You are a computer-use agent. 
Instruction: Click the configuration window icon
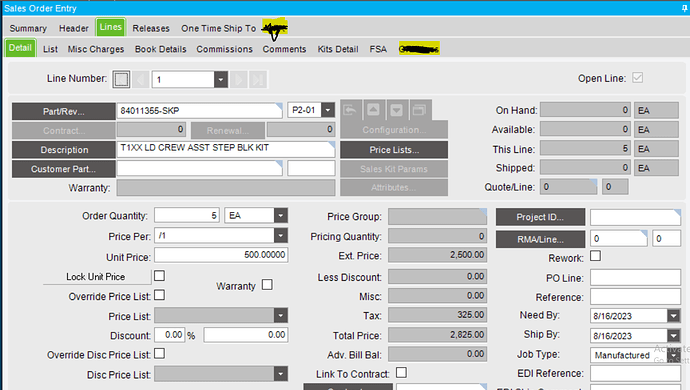(419, 110)
